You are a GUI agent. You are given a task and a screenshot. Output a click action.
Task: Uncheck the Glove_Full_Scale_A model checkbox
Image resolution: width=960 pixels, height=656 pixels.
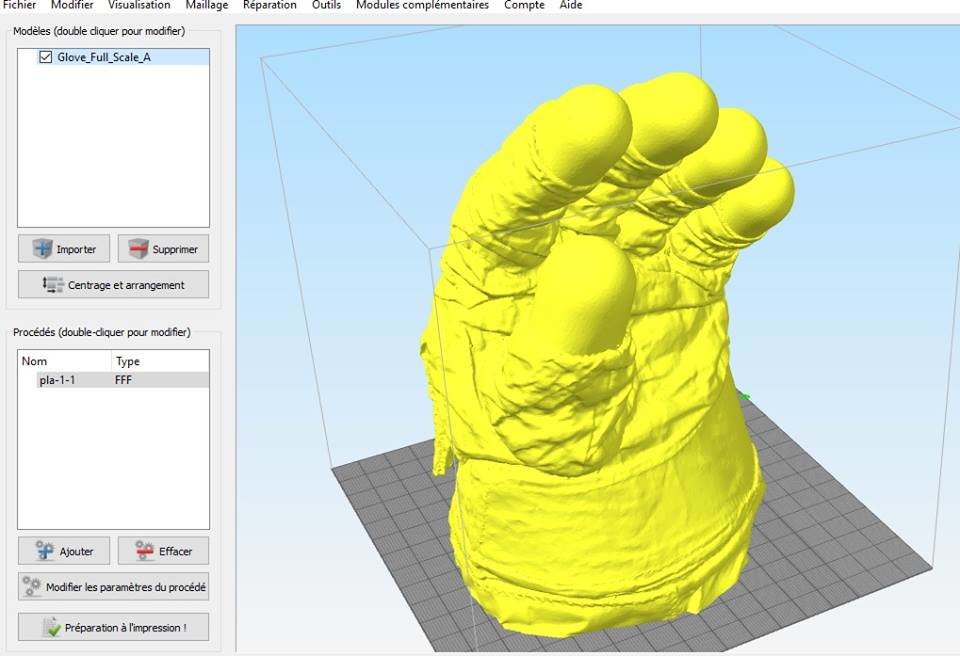point(45,57)
